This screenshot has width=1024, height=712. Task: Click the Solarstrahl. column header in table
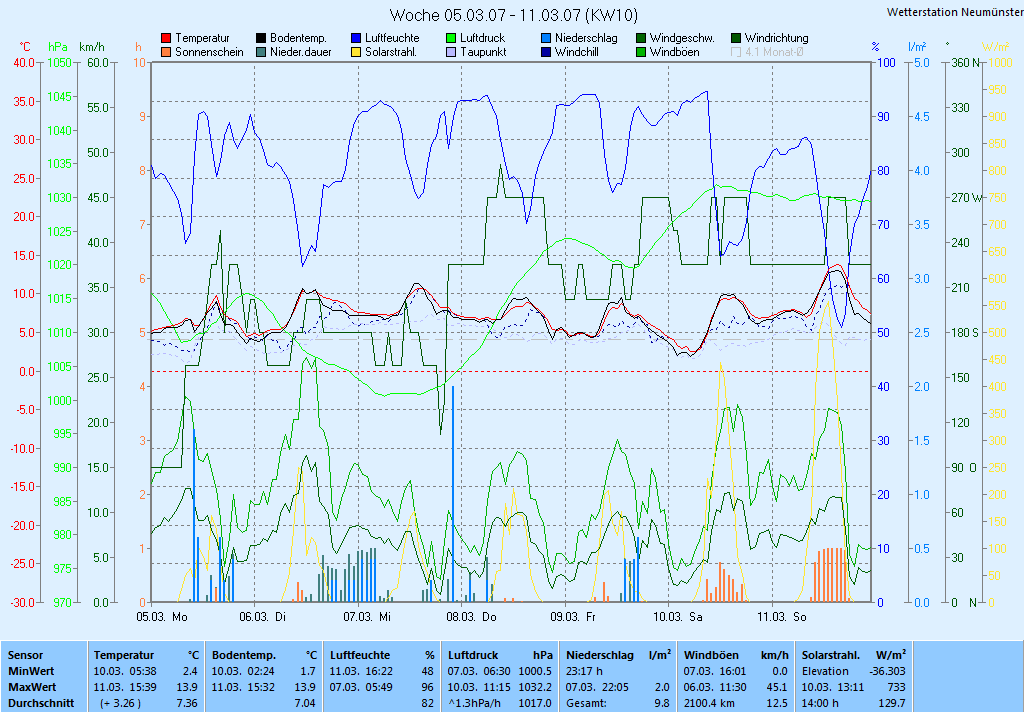point(834,655)
